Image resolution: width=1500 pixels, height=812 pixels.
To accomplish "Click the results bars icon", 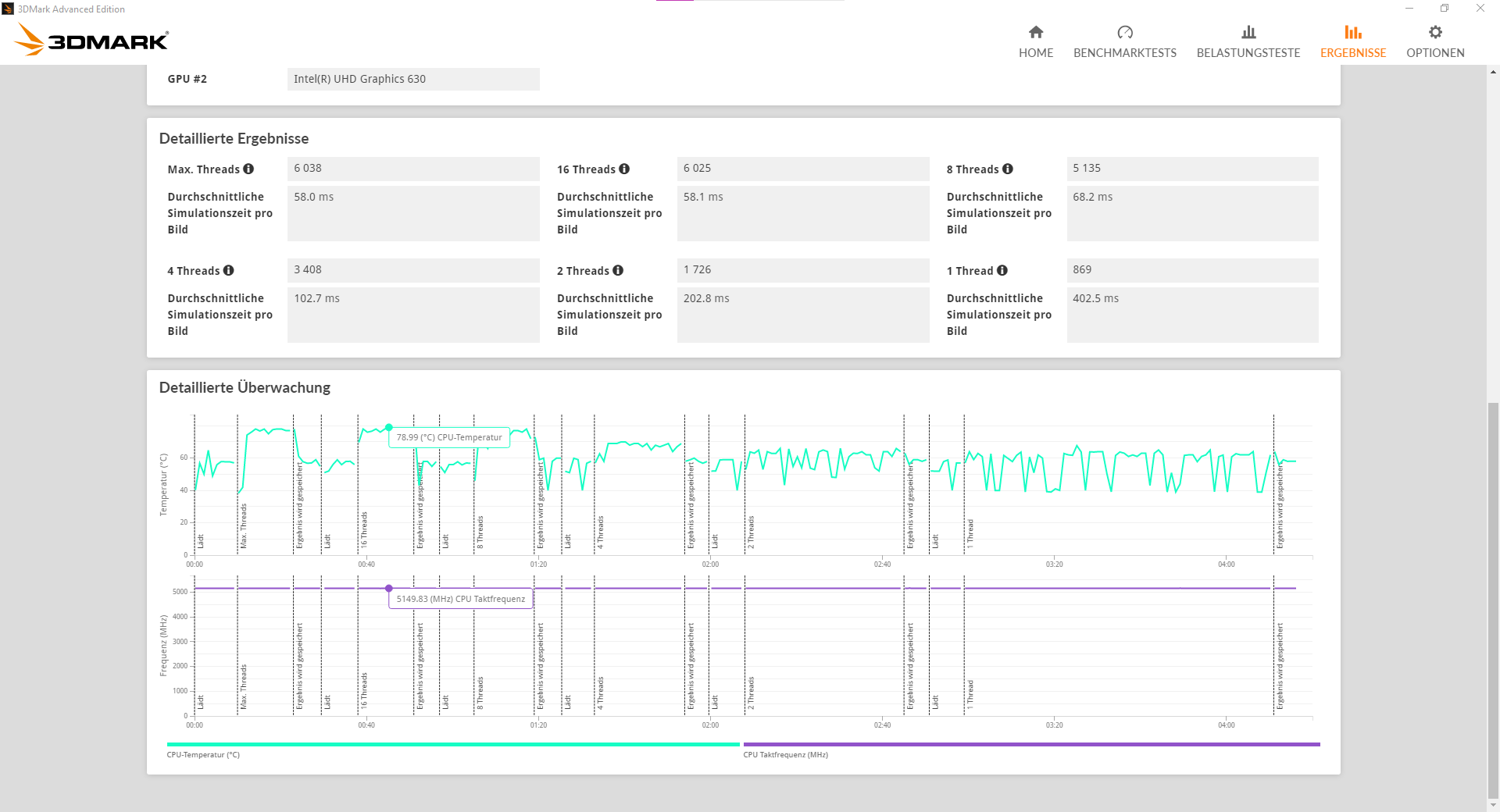I will [1353, 32].
